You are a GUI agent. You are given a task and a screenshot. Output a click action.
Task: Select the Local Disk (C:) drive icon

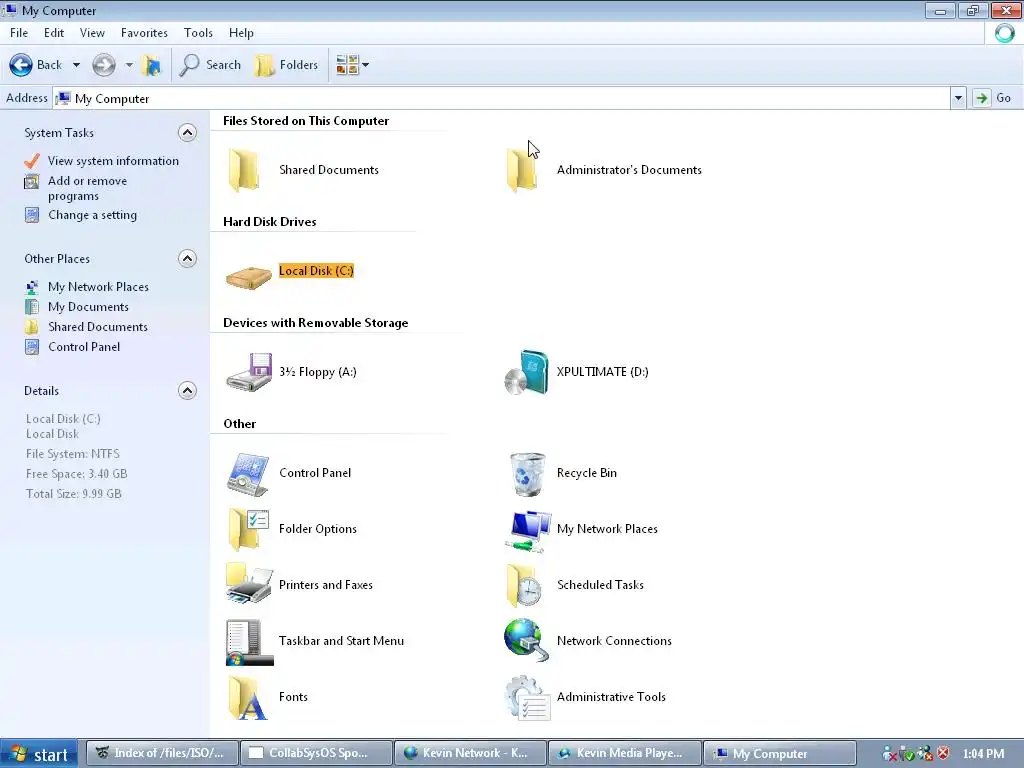point(249,277)
